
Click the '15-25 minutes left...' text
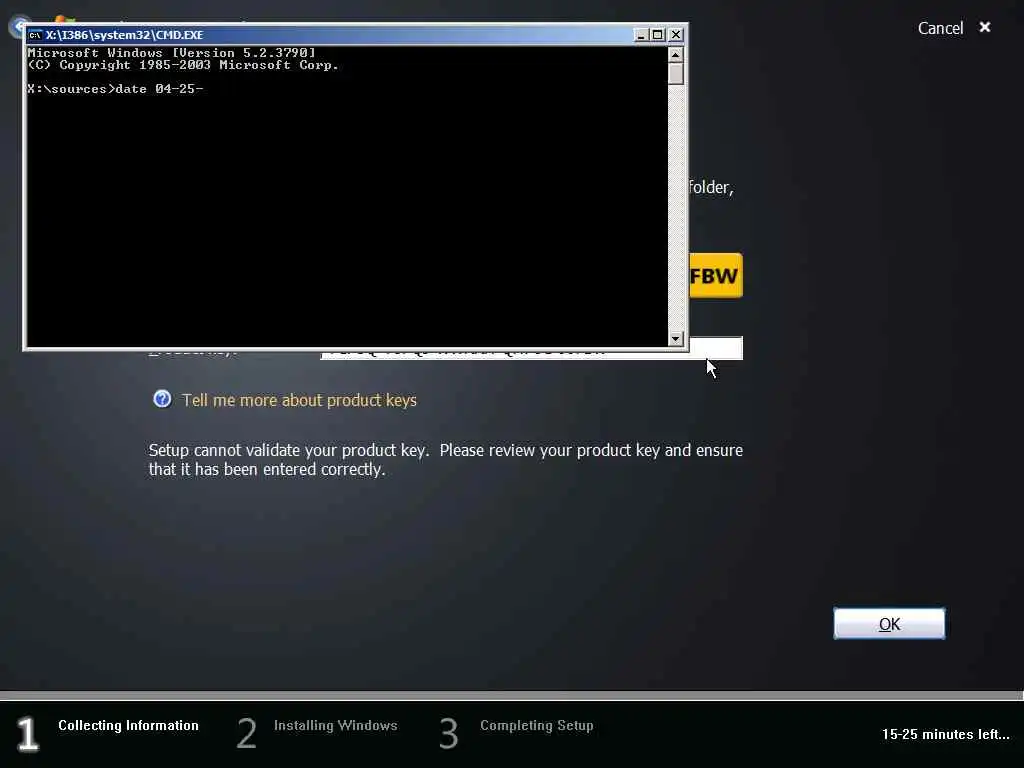coord(946,734)
